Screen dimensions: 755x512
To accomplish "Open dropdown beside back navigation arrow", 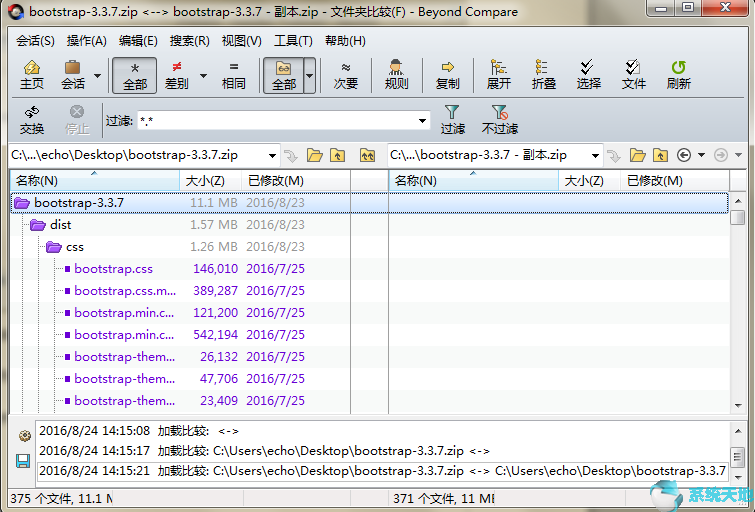I will tap(702, 155).
